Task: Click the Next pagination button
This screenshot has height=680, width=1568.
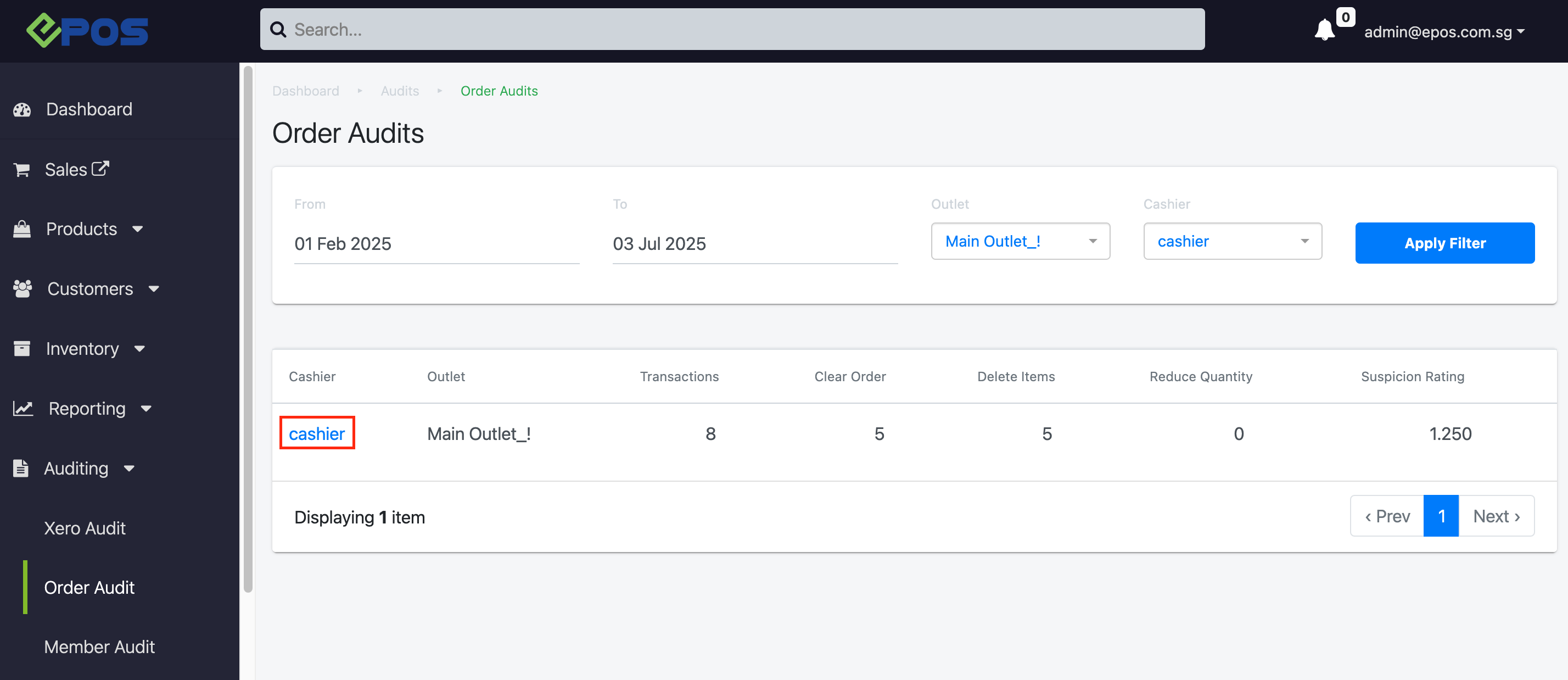Action: (1496, 516)
